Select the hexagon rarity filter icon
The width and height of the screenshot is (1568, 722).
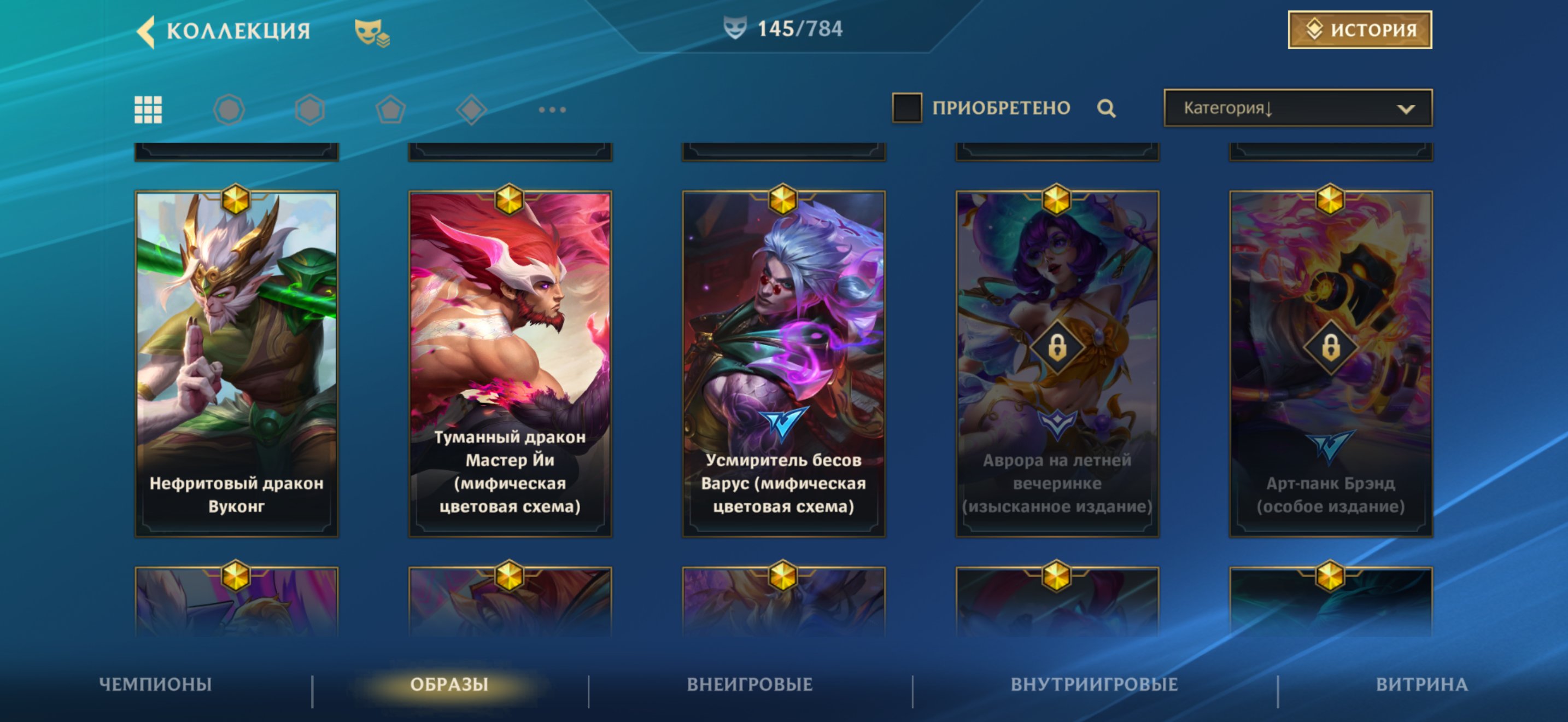coord(310,110)
